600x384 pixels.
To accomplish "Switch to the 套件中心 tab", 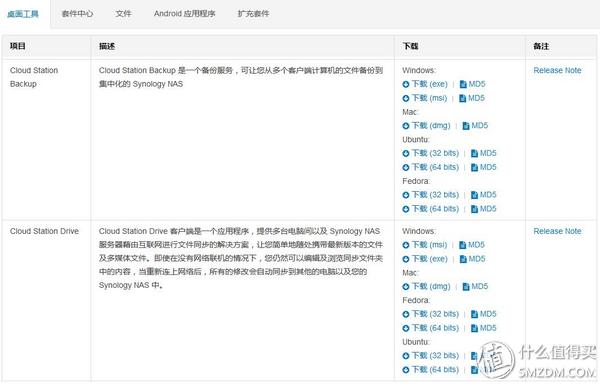I will tap(77, 14).
